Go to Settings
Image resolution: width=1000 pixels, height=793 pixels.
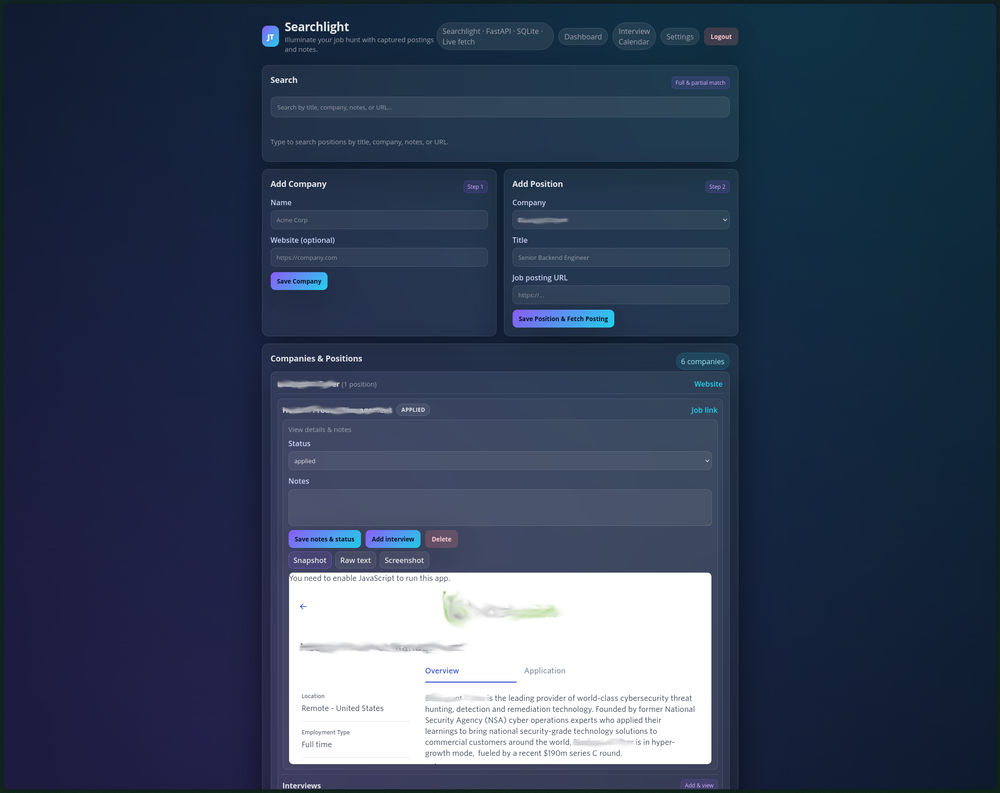(679, 37)
